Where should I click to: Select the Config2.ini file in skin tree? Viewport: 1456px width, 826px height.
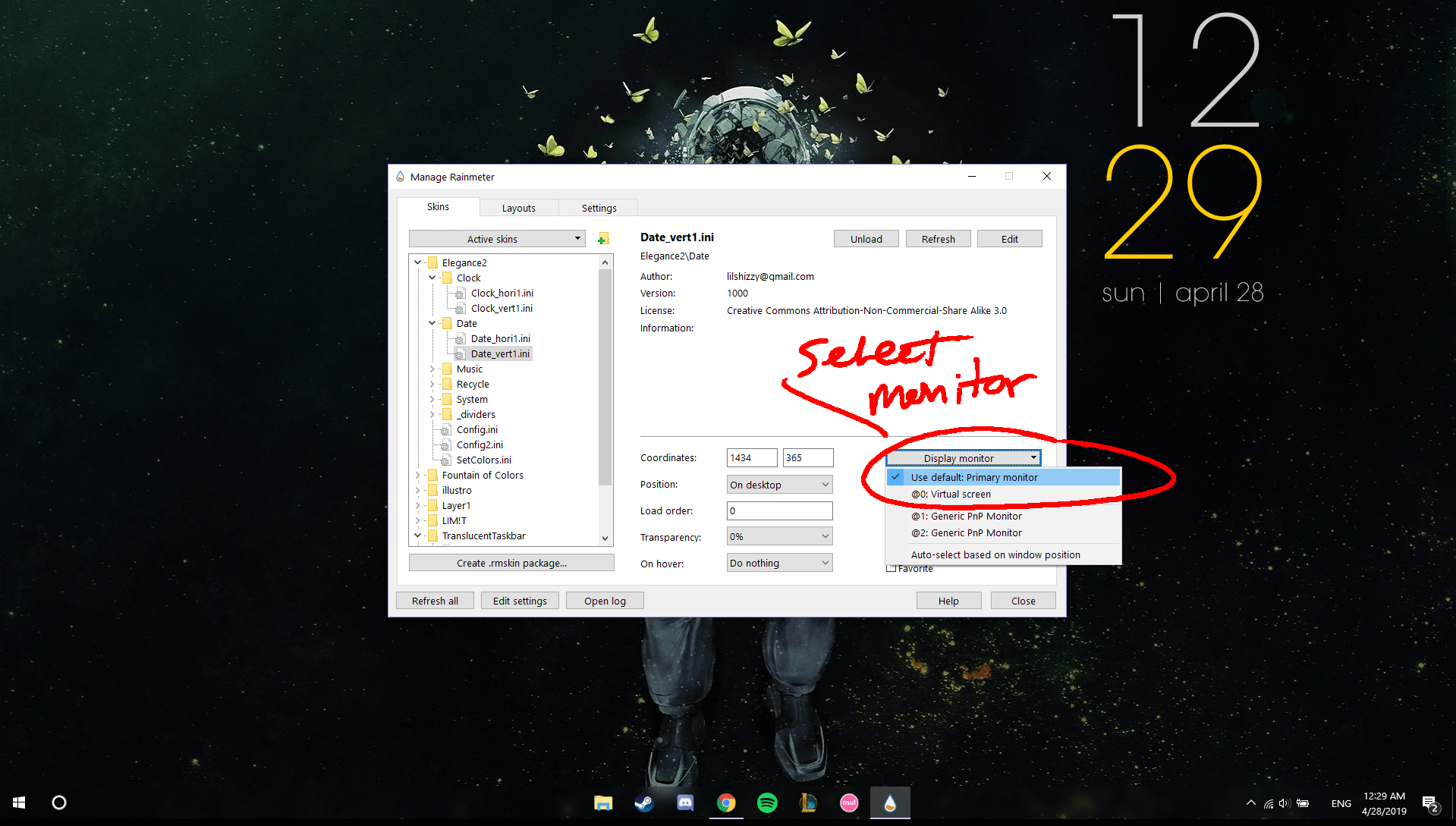(x=479, y=444)
